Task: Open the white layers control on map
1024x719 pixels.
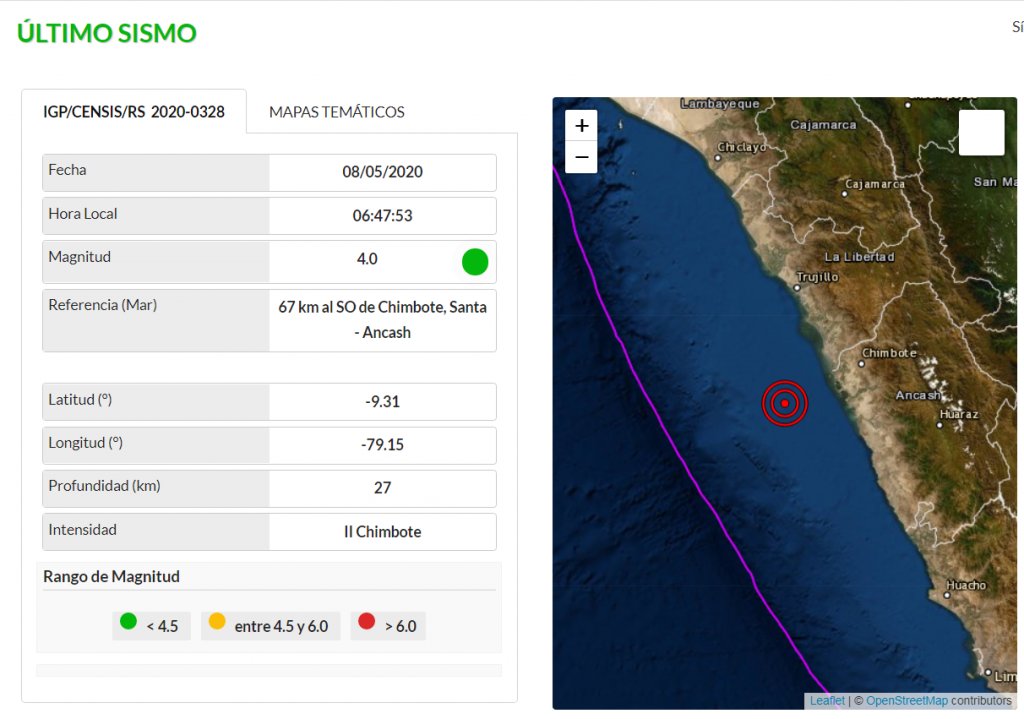Action: coord(981,133)
